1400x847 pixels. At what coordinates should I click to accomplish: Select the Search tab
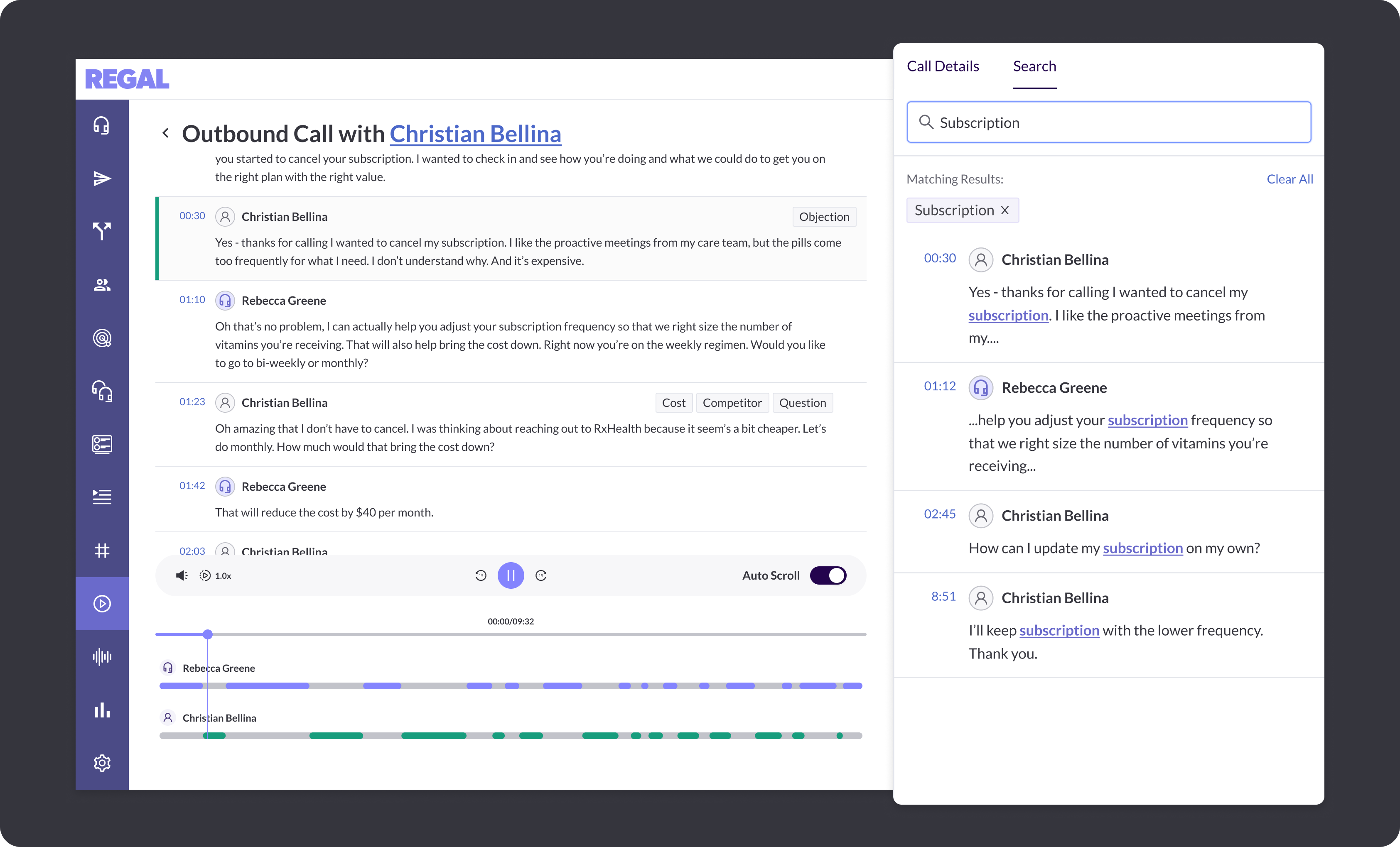[x=1034, y=66]
